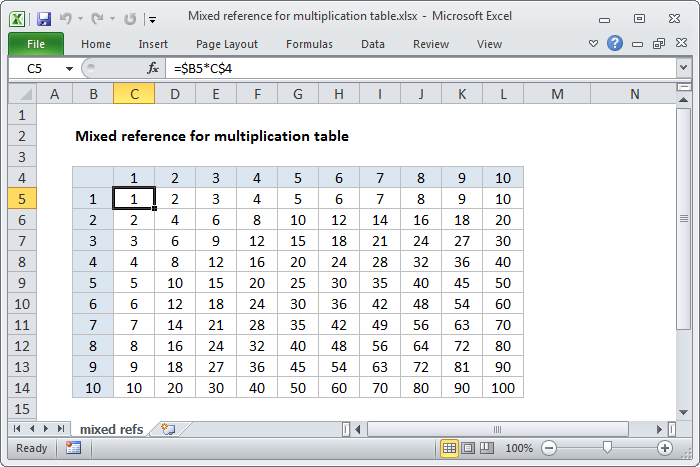Expand the Name Box dropdown arrow
This screenshot has height=467, width=700.
pos(69,69)
